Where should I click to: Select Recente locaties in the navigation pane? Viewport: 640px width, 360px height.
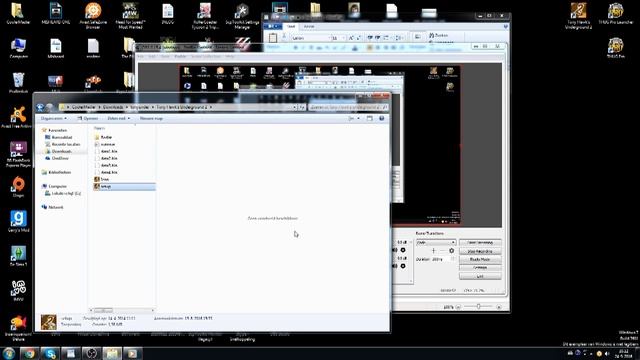(x=65, y=144)
